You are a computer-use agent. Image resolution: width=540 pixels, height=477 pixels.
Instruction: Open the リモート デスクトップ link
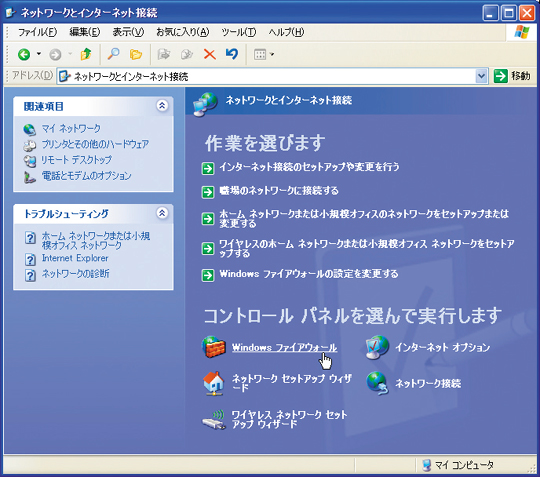click(x=76, y=160)
